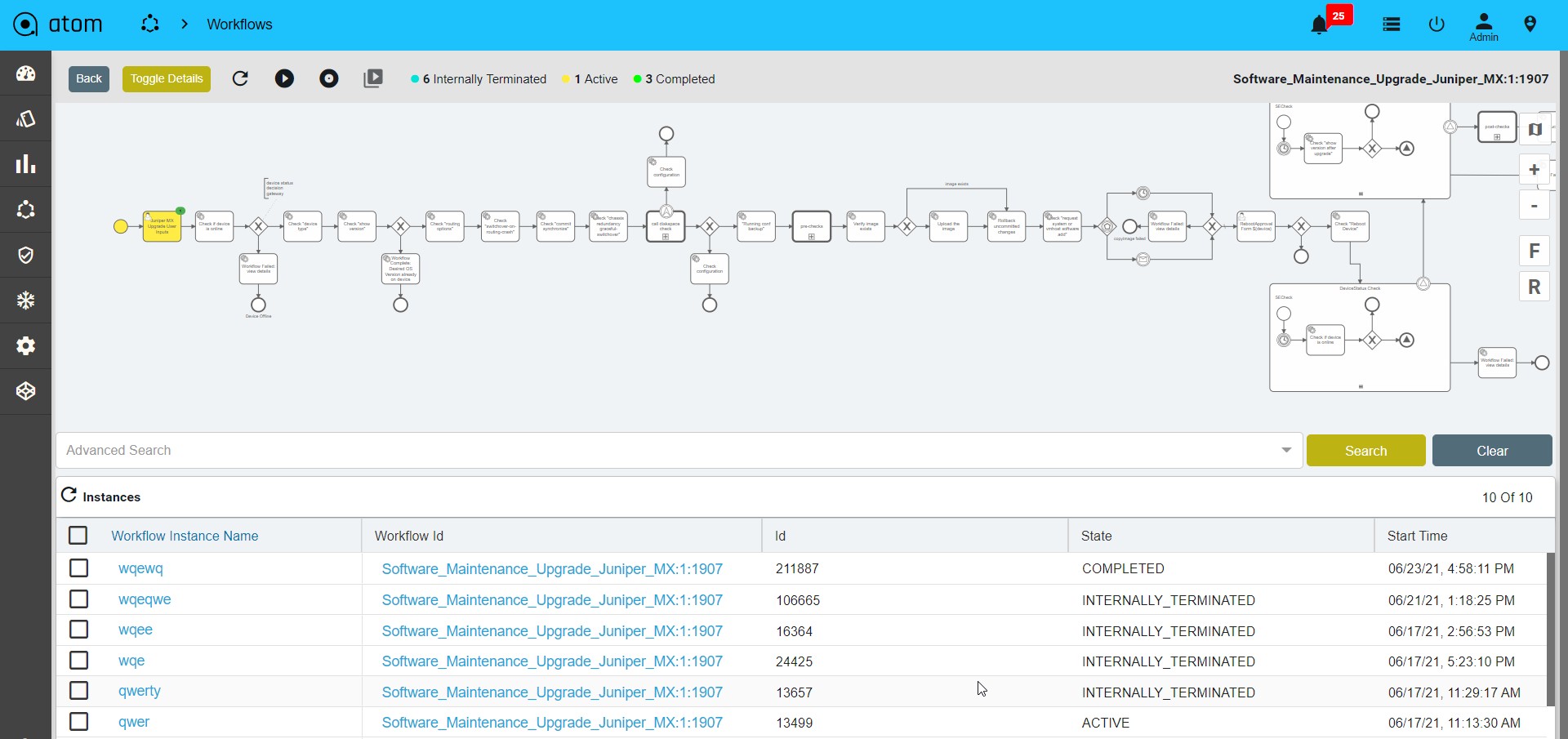Select the yellow Juniper MX Upgrade User Inputs task
Image resolution: width=1568 pixels, height=739 pixels.
click(x=162, y=226)
